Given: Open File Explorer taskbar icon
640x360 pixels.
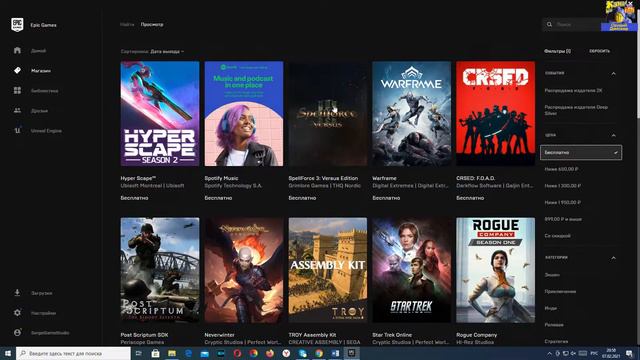Looking at the screenshot, I should (x=171, y=353).
